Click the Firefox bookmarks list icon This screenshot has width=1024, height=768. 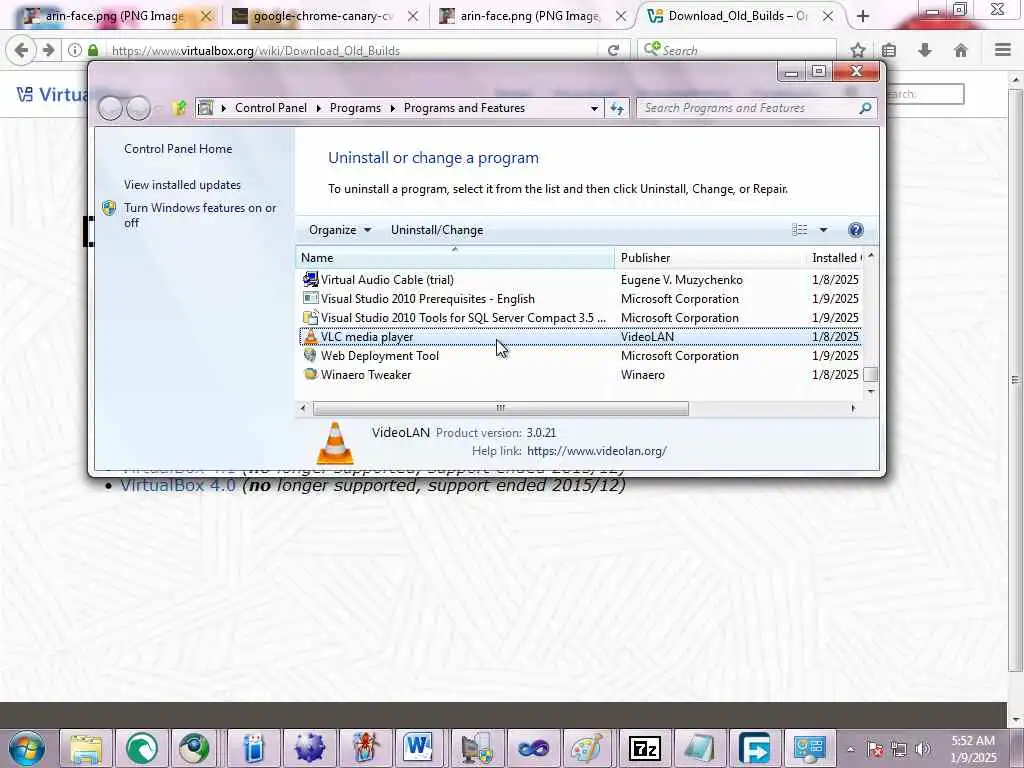click(889, 50)
